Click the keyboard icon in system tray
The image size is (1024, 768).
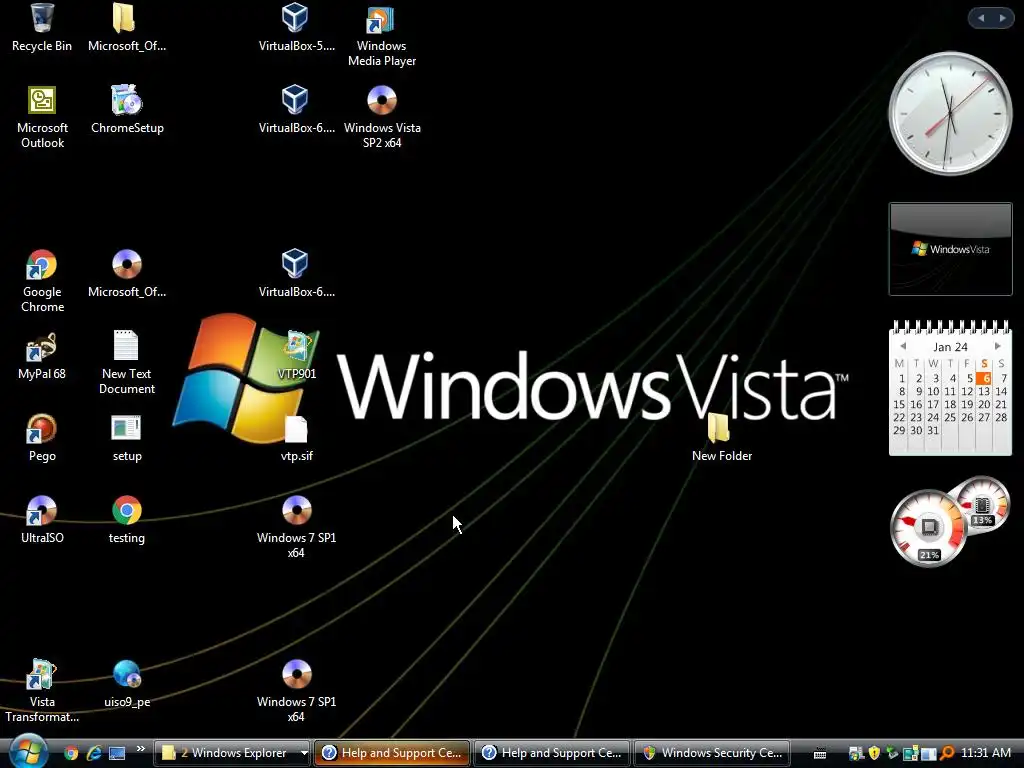tap(820, 754)
